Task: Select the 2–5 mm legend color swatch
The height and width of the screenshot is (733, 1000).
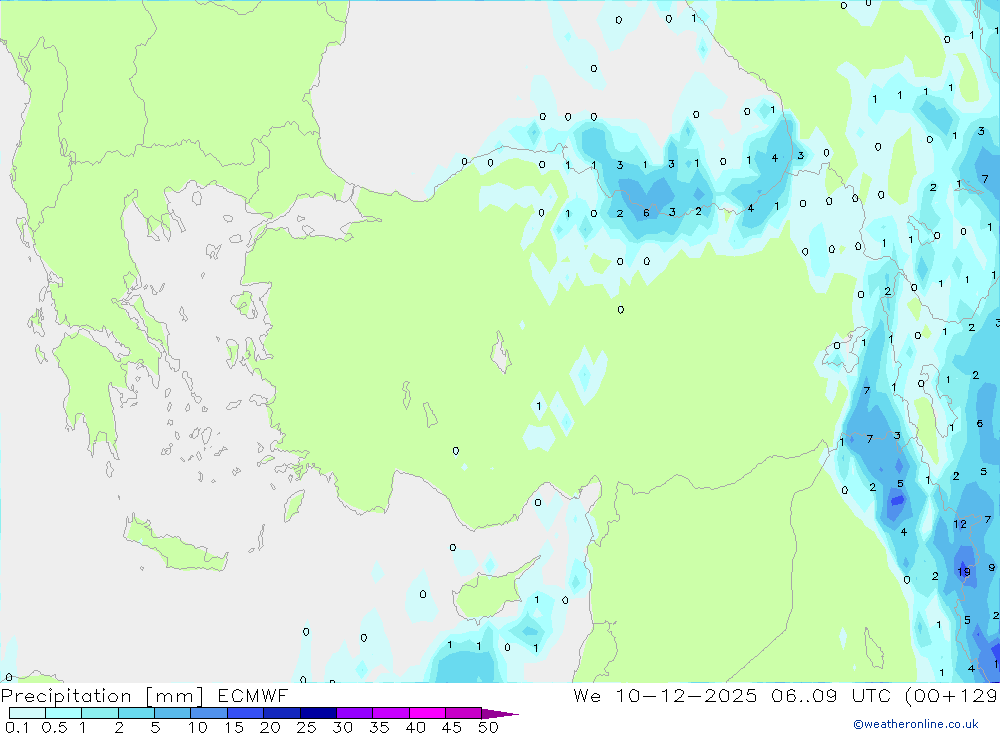Action: 136,713
